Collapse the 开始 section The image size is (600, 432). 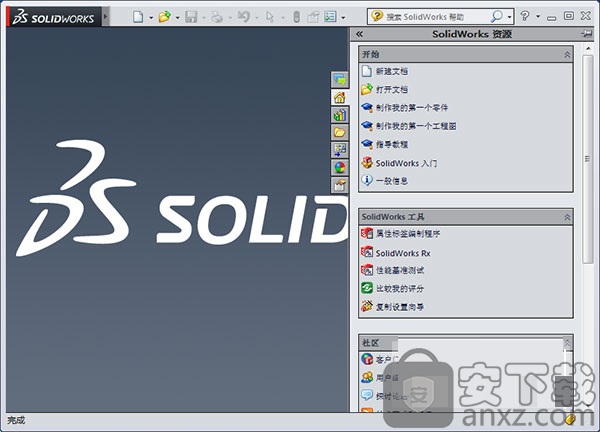tap(567, 55)
